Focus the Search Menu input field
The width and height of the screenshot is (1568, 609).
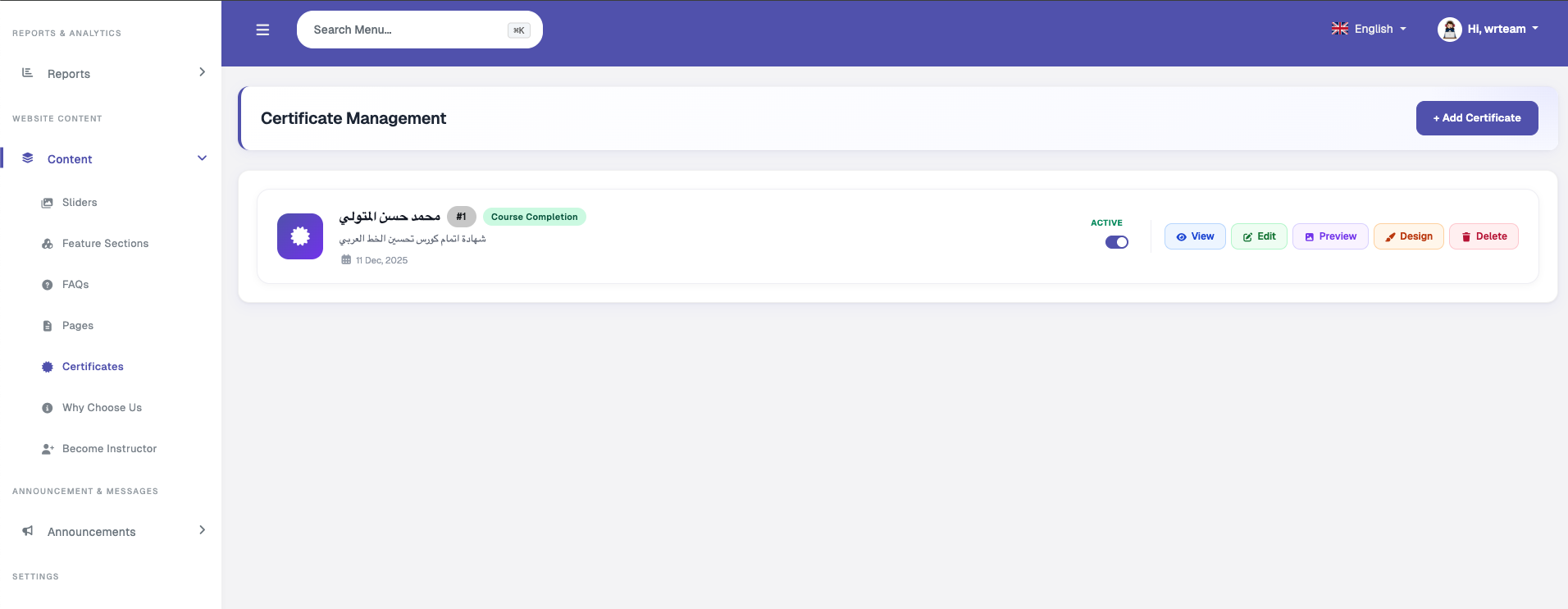click(420, 30)
